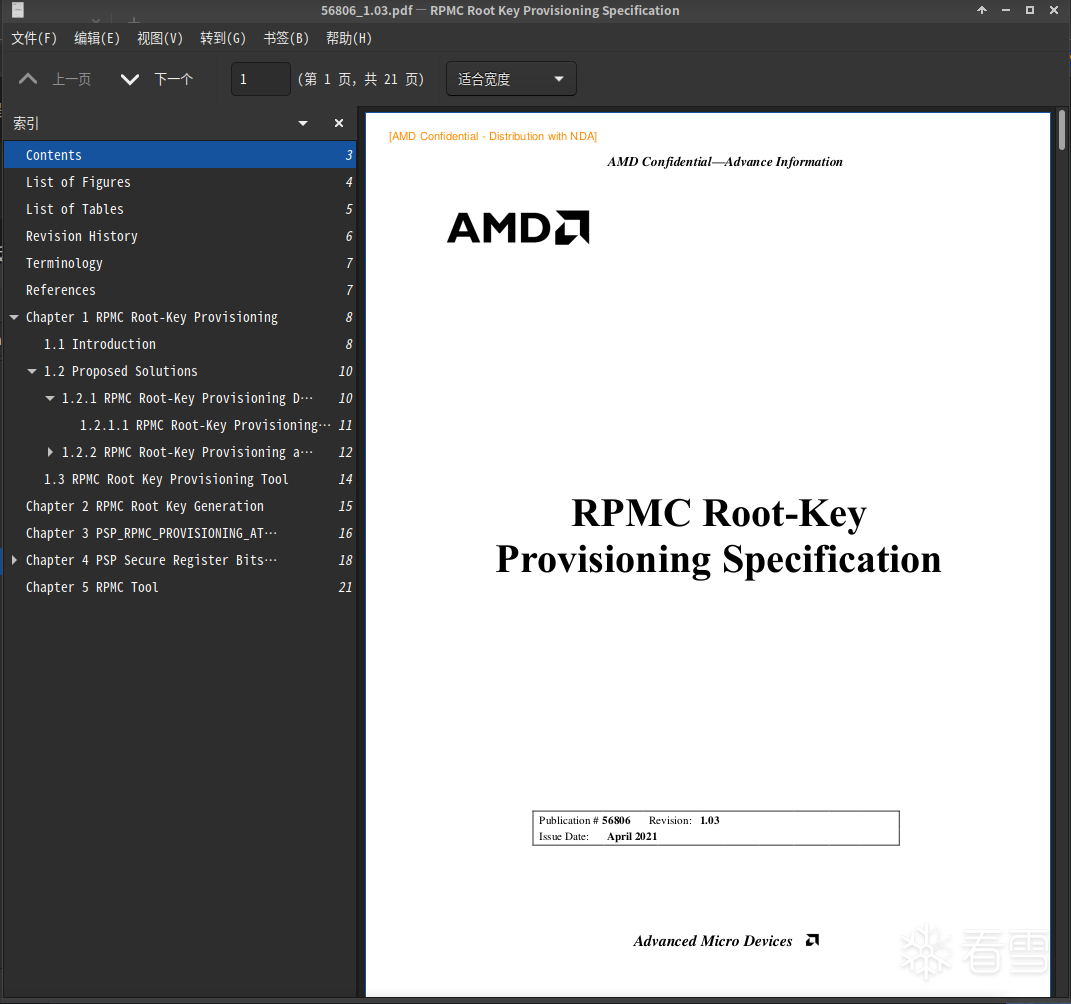Click the Advanced Micro Devices footer text
Viewport: 1071px width, 1004px height.
pyautogui.click(x=712, y=941)
